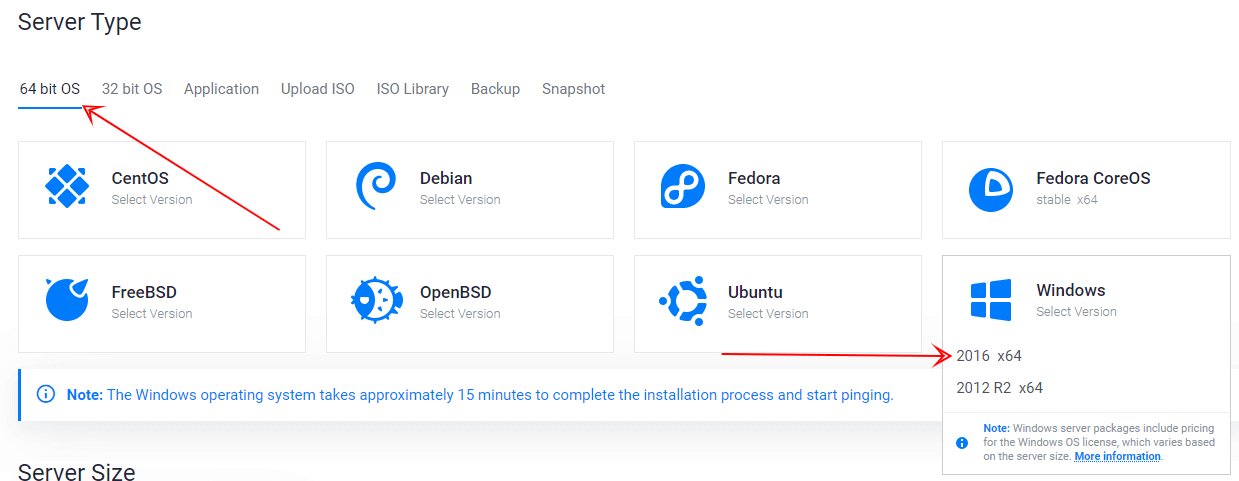The width and height of the screenshot is (1239, 481).
Task: Click the Windows logo icon
Action: coord(991,300)
